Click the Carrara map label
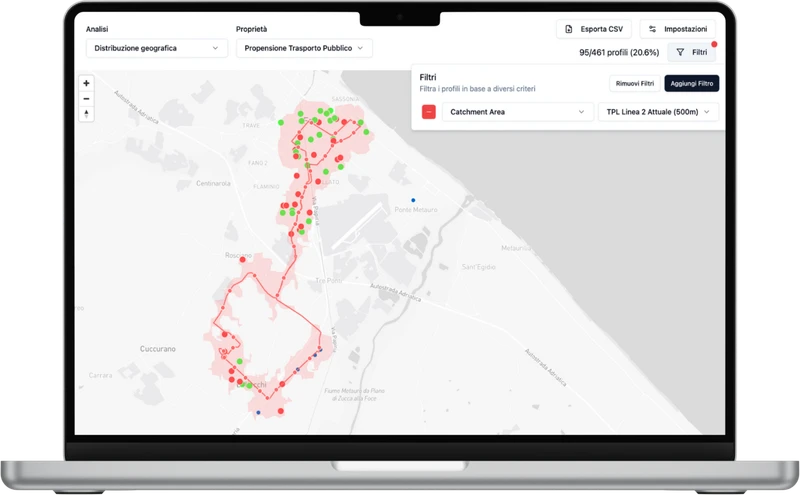 (101, 375)
